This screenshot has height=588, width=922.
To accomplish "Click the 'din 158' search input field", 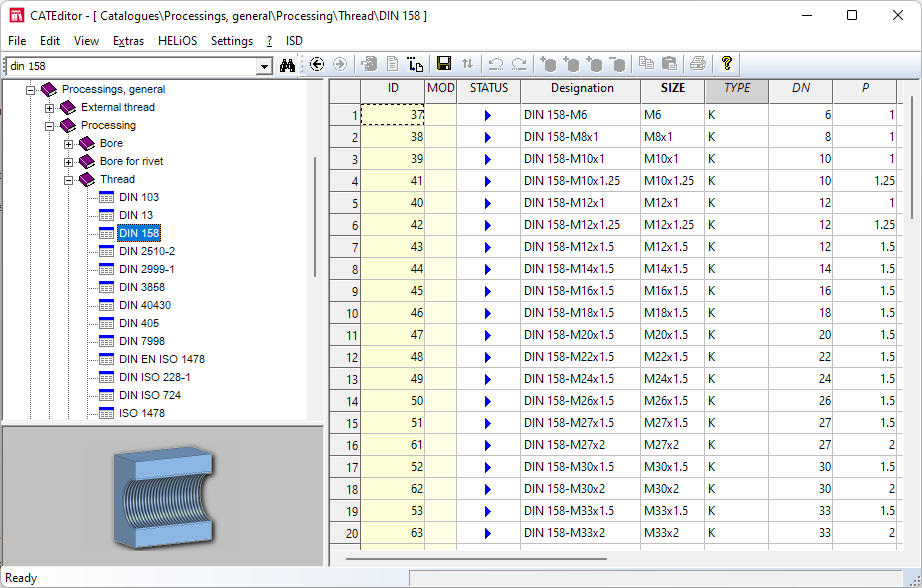I will pos(131,66).
